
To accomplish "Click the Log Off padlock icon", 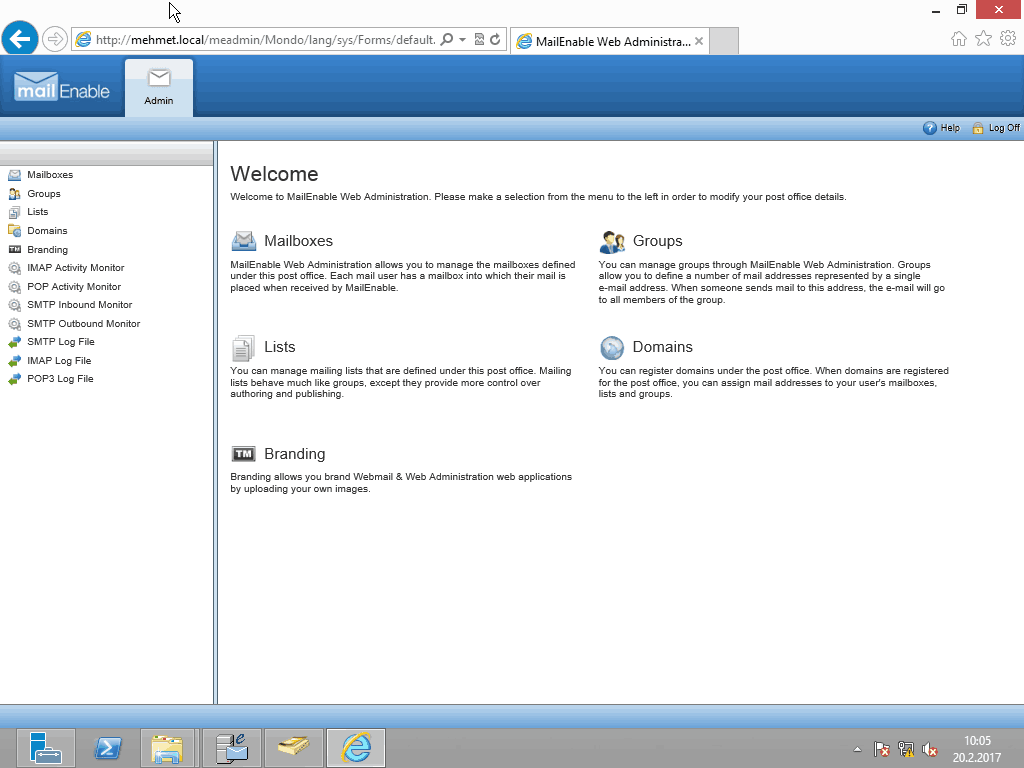I will tap(978, 128).
